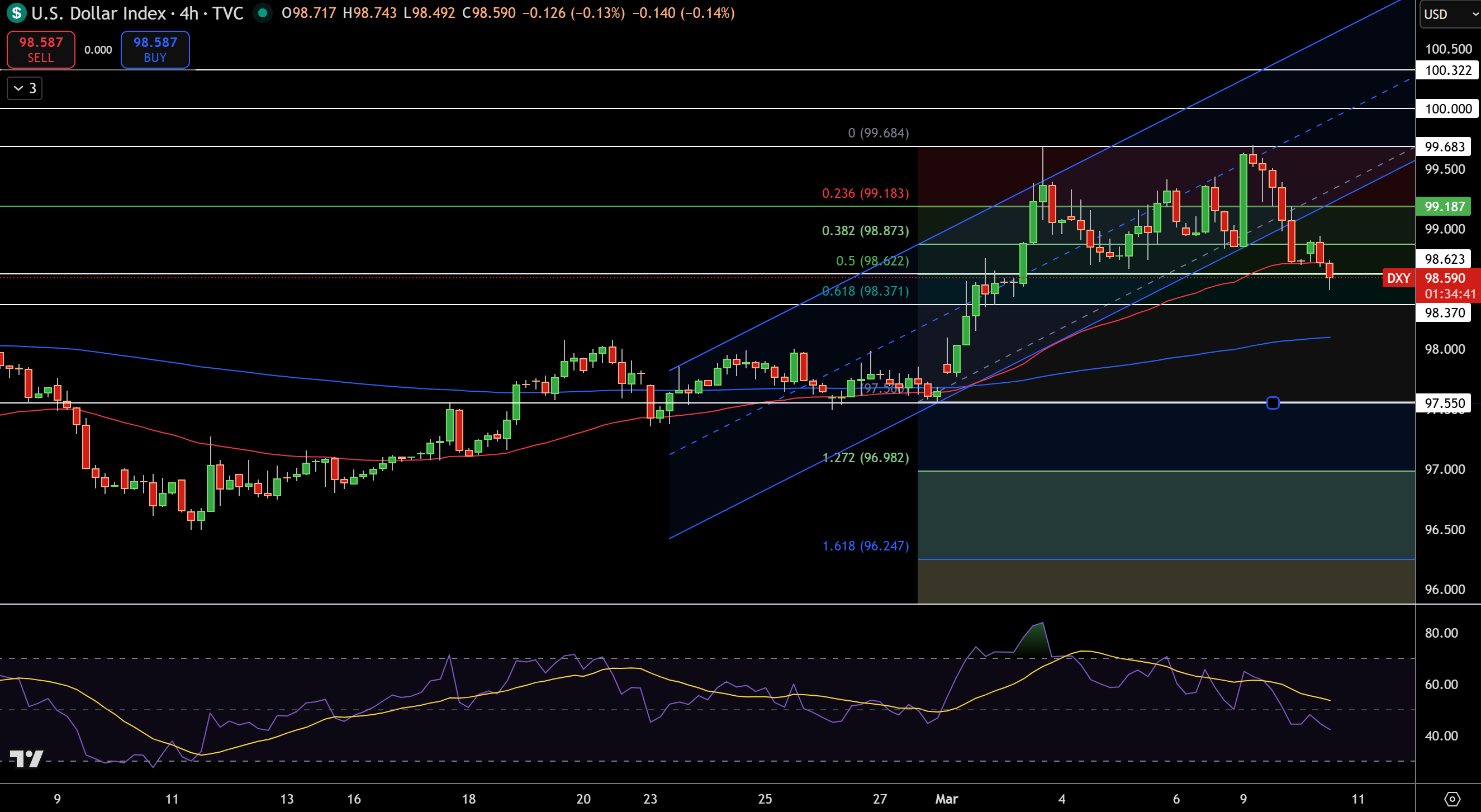Click the 1.618 (96.247) Fibonacci label
This screenshot has width=1481, height=812.
tap(865, 546)
